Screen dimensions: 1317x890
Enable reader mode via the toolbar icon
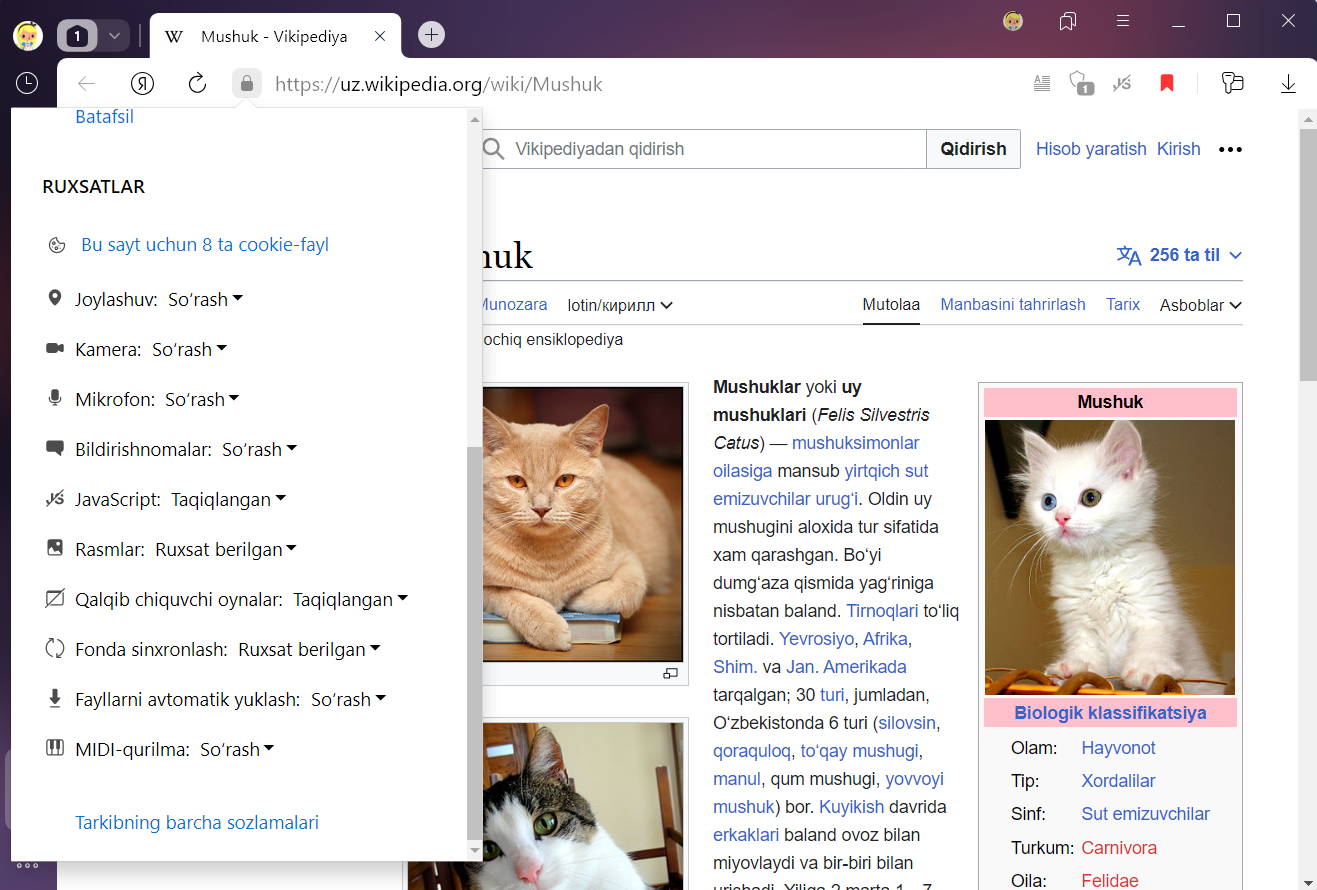(x=1042, y=84)
